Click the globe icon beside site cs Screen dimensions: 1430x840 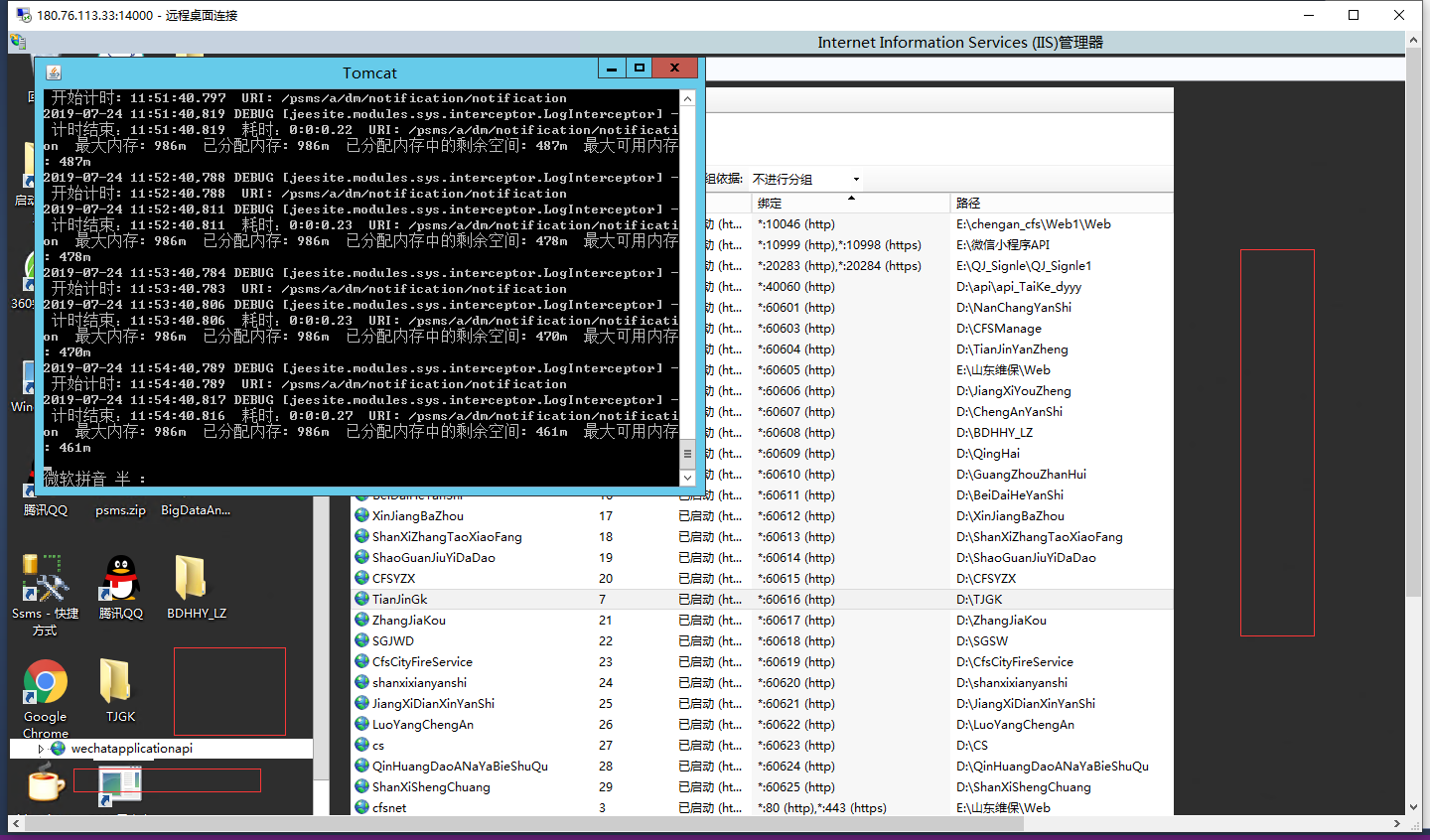[x=362, y=745]
